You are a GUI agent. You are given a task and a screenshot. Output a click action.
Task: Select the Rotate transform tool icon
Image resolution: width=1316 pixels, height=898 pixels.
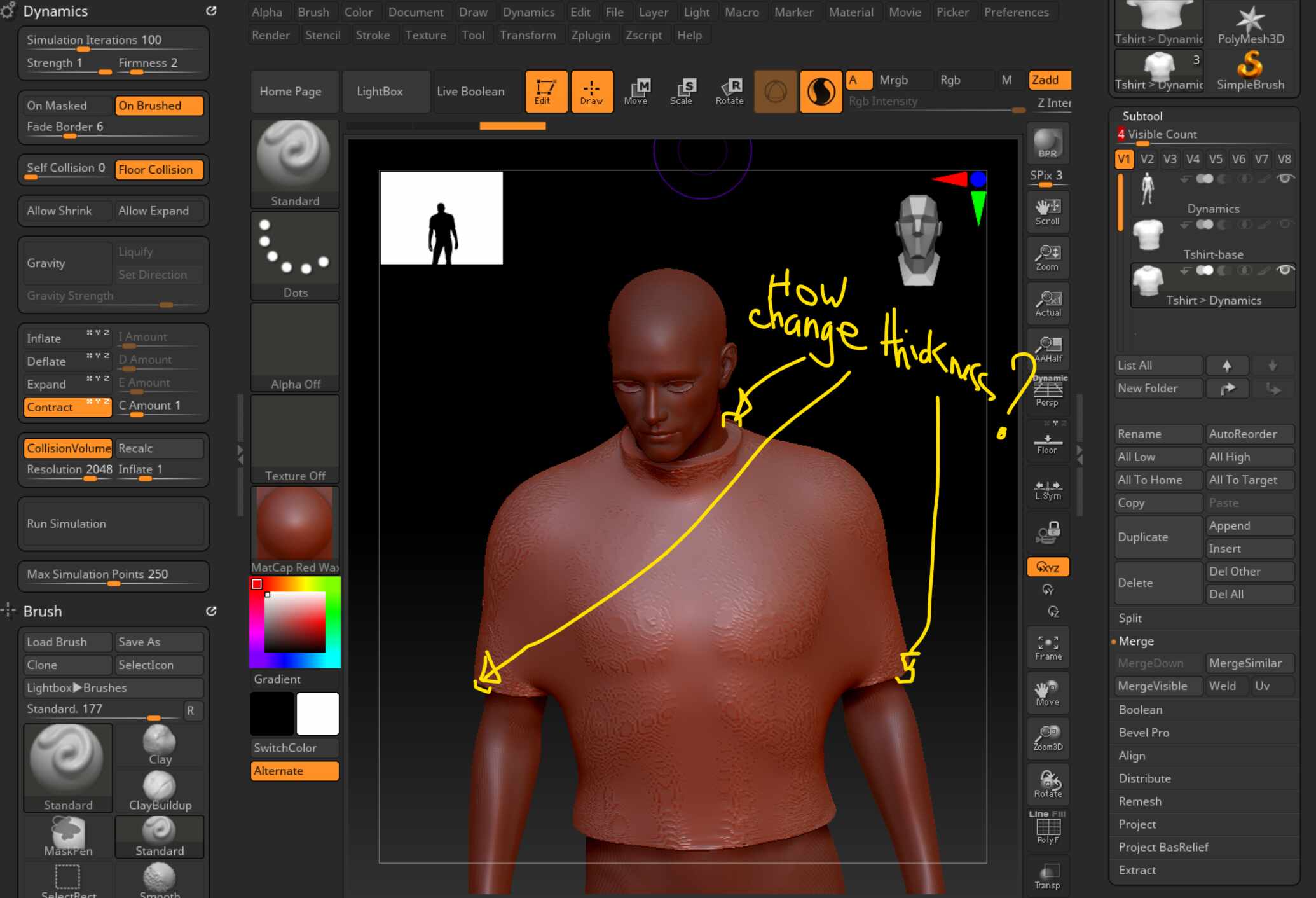click(x=729, y=92)
